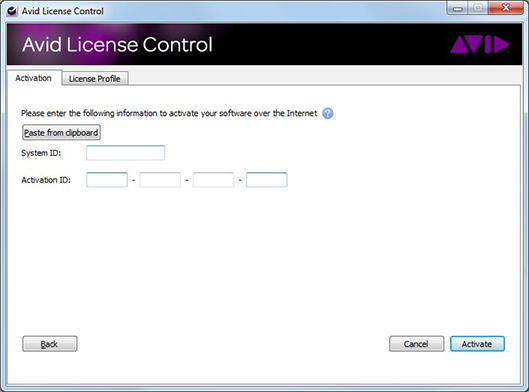Close the Avid License Control window
529x392 pixels.
coord(505,8)
